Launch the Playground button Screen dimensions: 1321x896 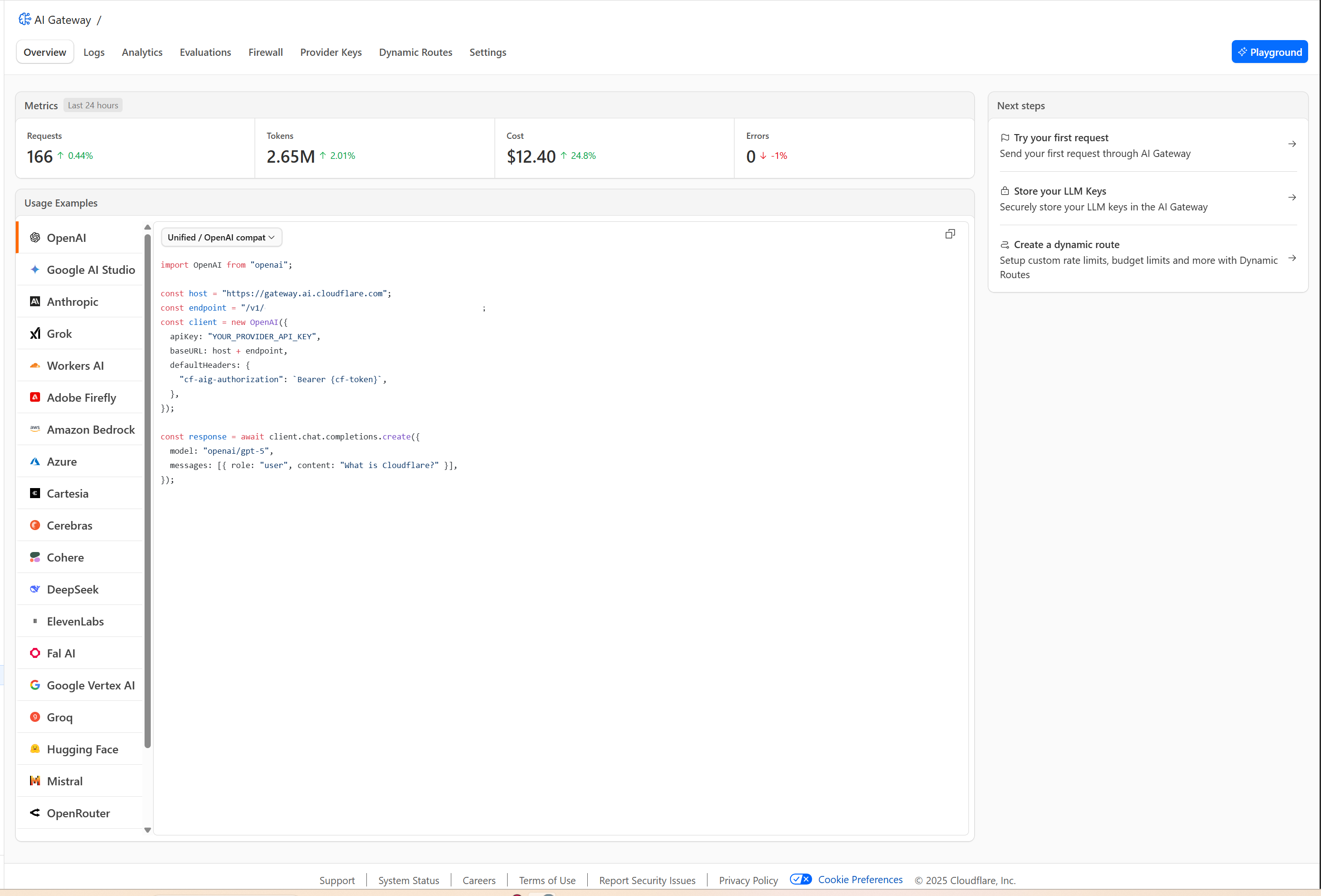tap(1269, 52)
